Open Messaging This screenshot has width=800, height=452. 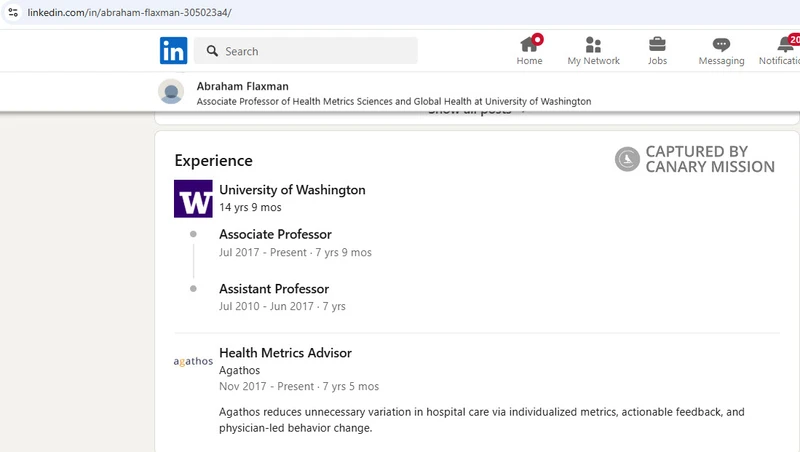pyautogui.click(x=721, y=51)
